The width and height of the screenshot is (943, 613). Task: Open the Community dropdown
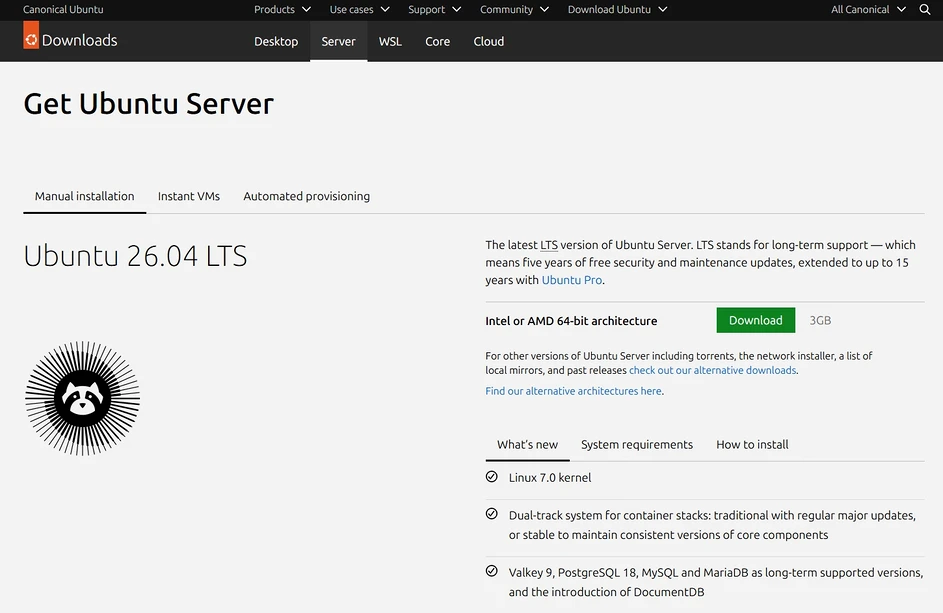pos(514,9)
